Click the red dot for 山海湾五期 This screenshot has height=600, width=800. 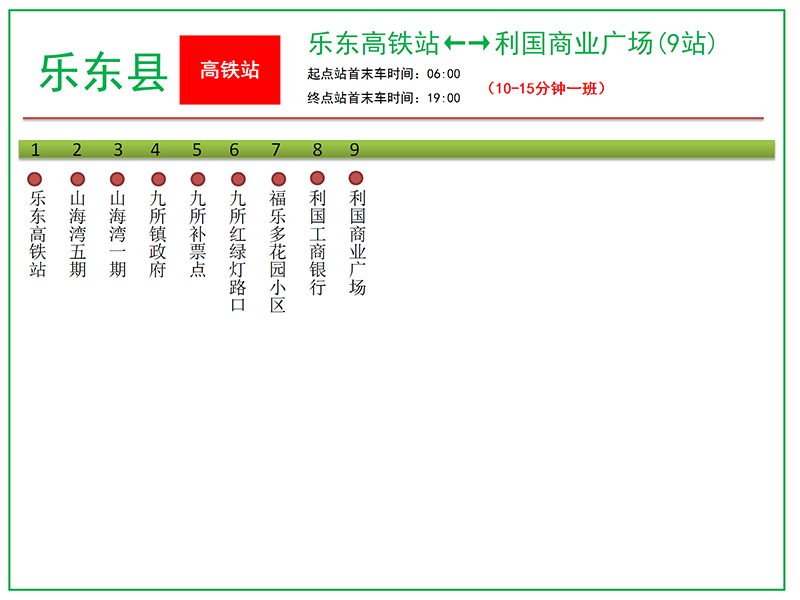[x=78, y=179]
